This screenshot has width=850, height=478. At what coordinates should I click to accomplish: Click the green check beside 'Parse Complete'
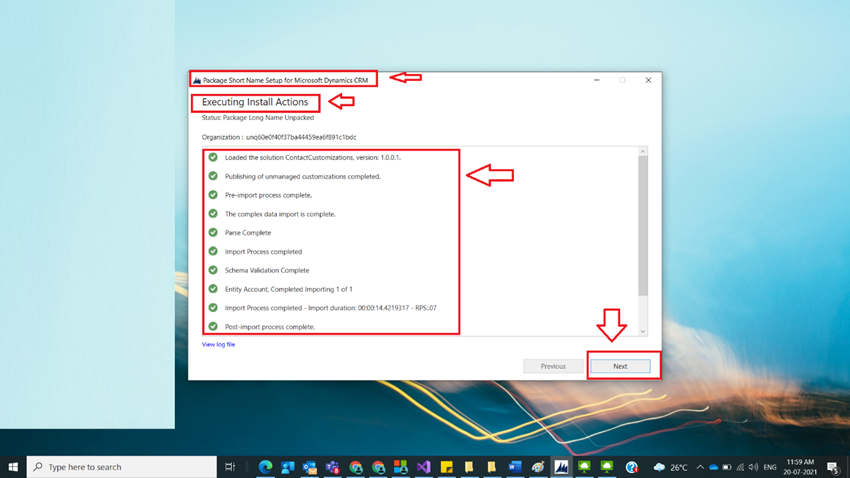(213, 232)
